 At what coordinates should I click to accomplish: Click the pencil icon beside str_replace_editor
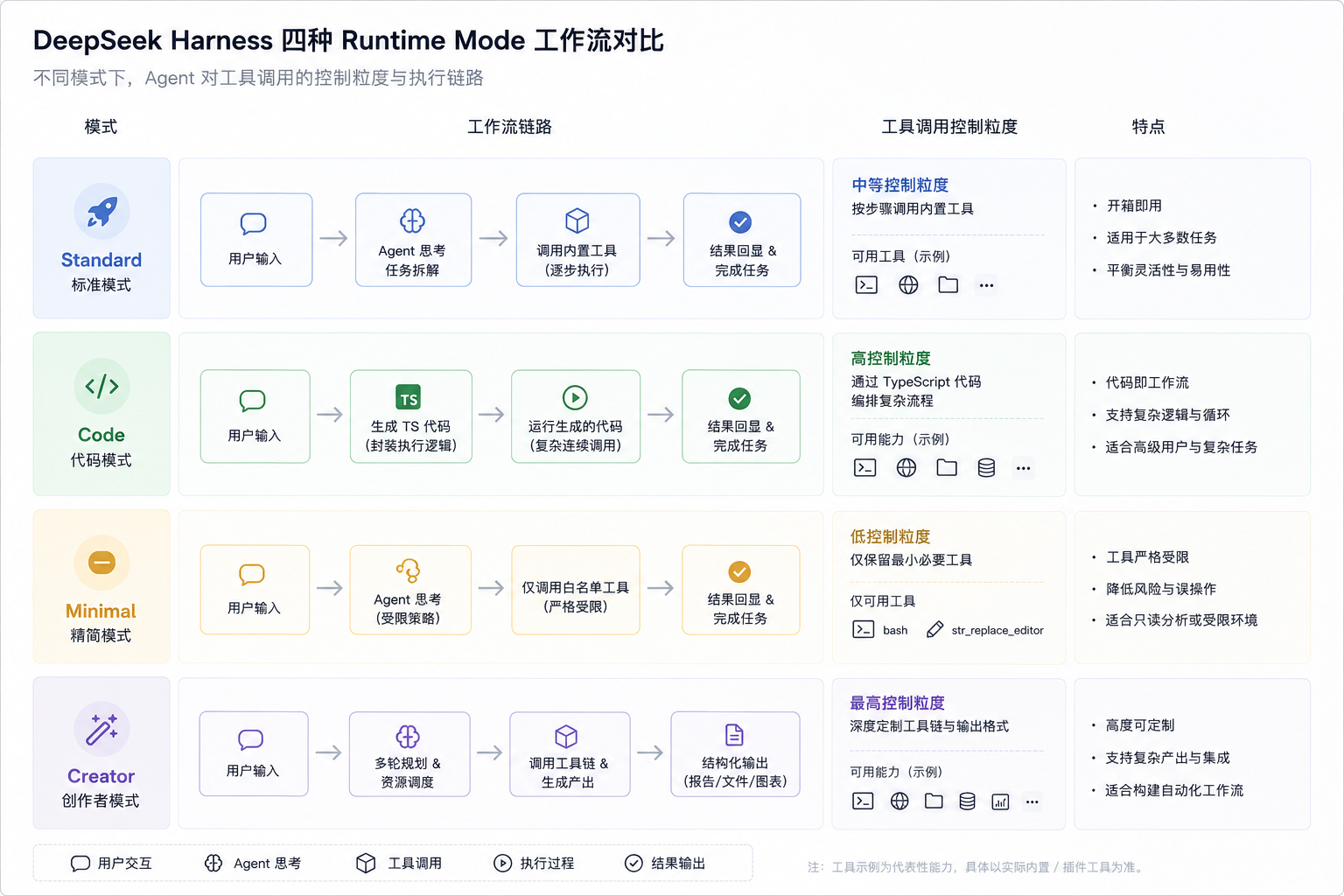coord(934,629)
